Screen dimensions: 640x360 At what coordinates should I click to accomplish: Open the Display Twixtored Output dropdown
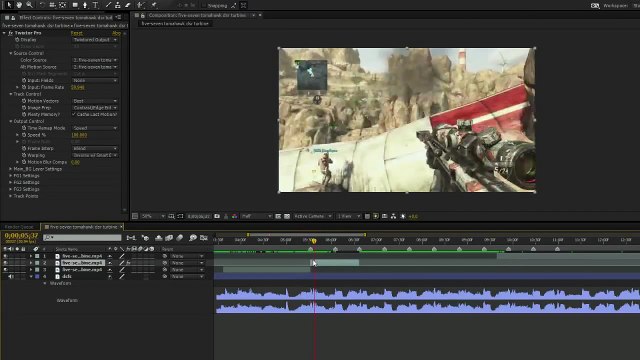coord(95,40)
